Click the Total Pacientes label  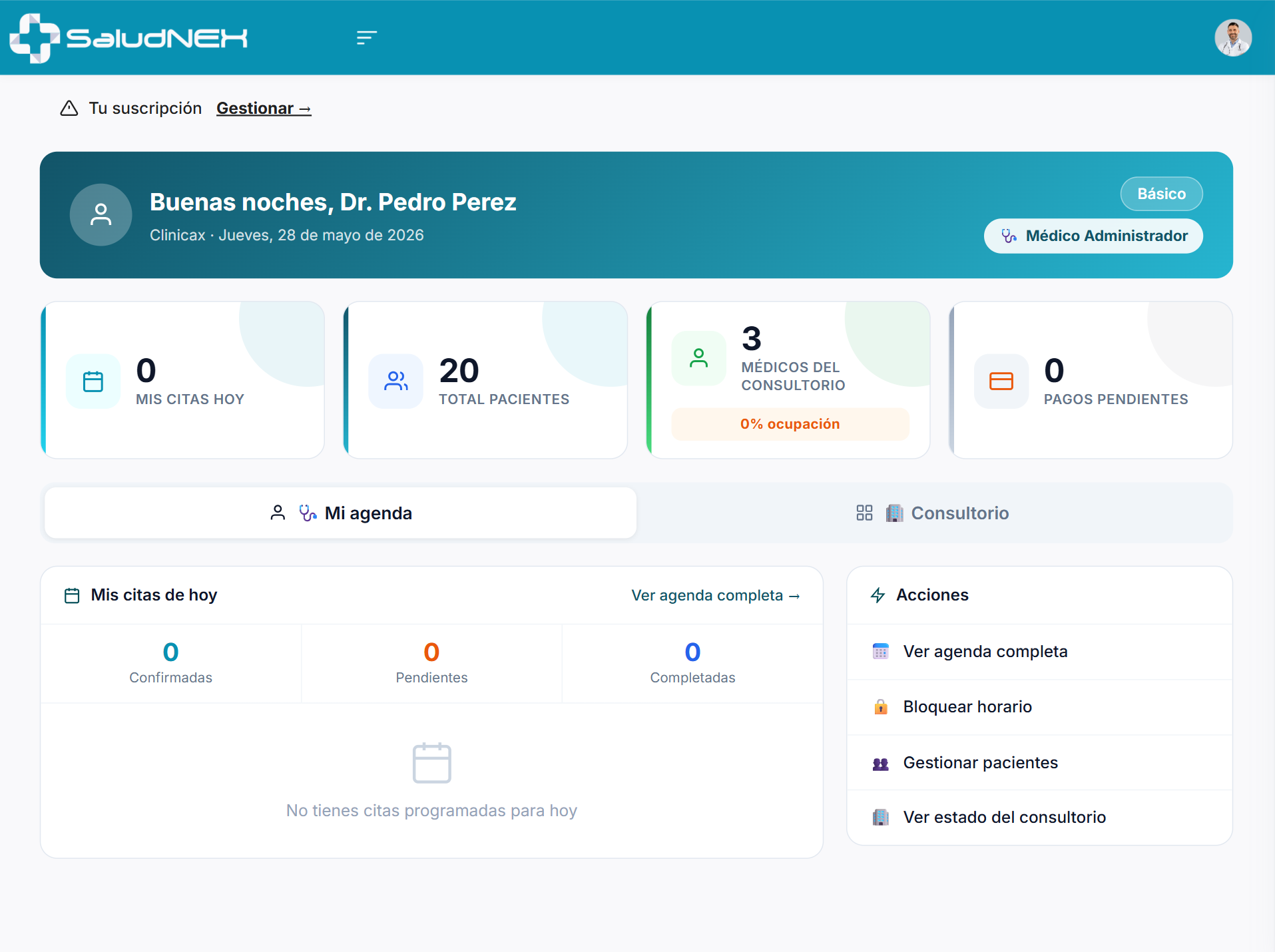[x=504, y=399]
